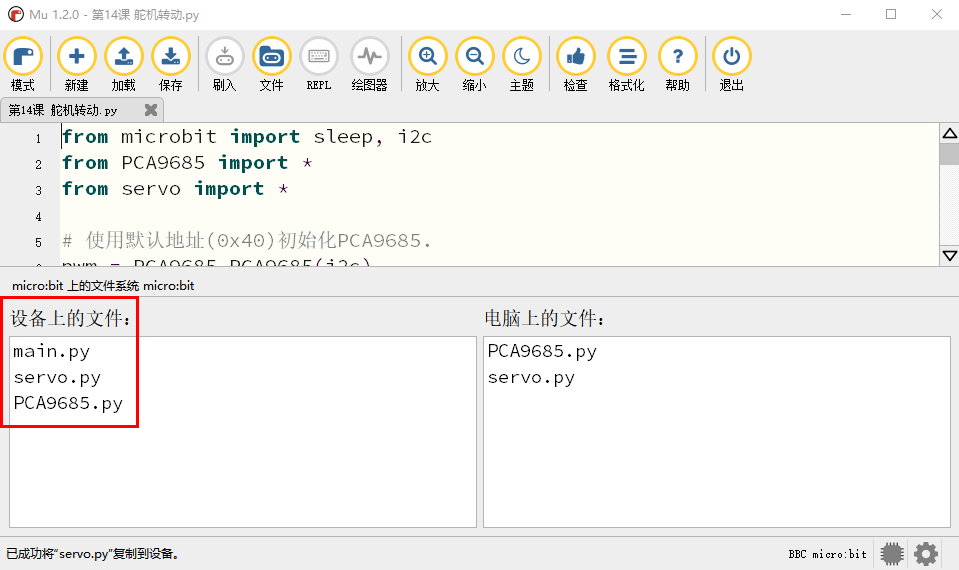Select PCA9685.py in device files list

(68, 403)
